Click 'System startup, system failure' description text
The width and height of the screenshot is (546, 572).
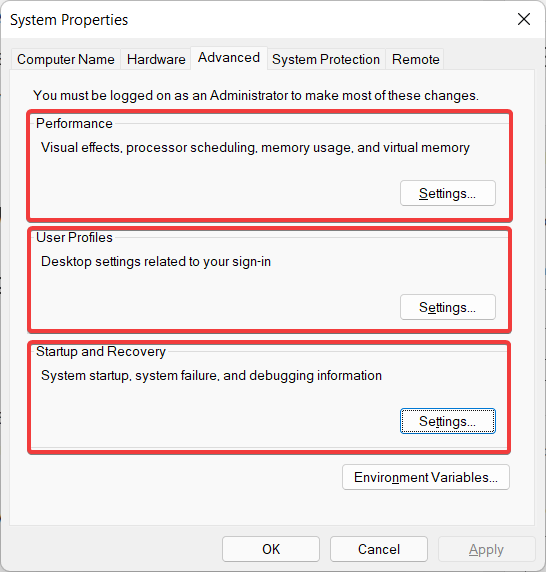(x=211, y=375)
